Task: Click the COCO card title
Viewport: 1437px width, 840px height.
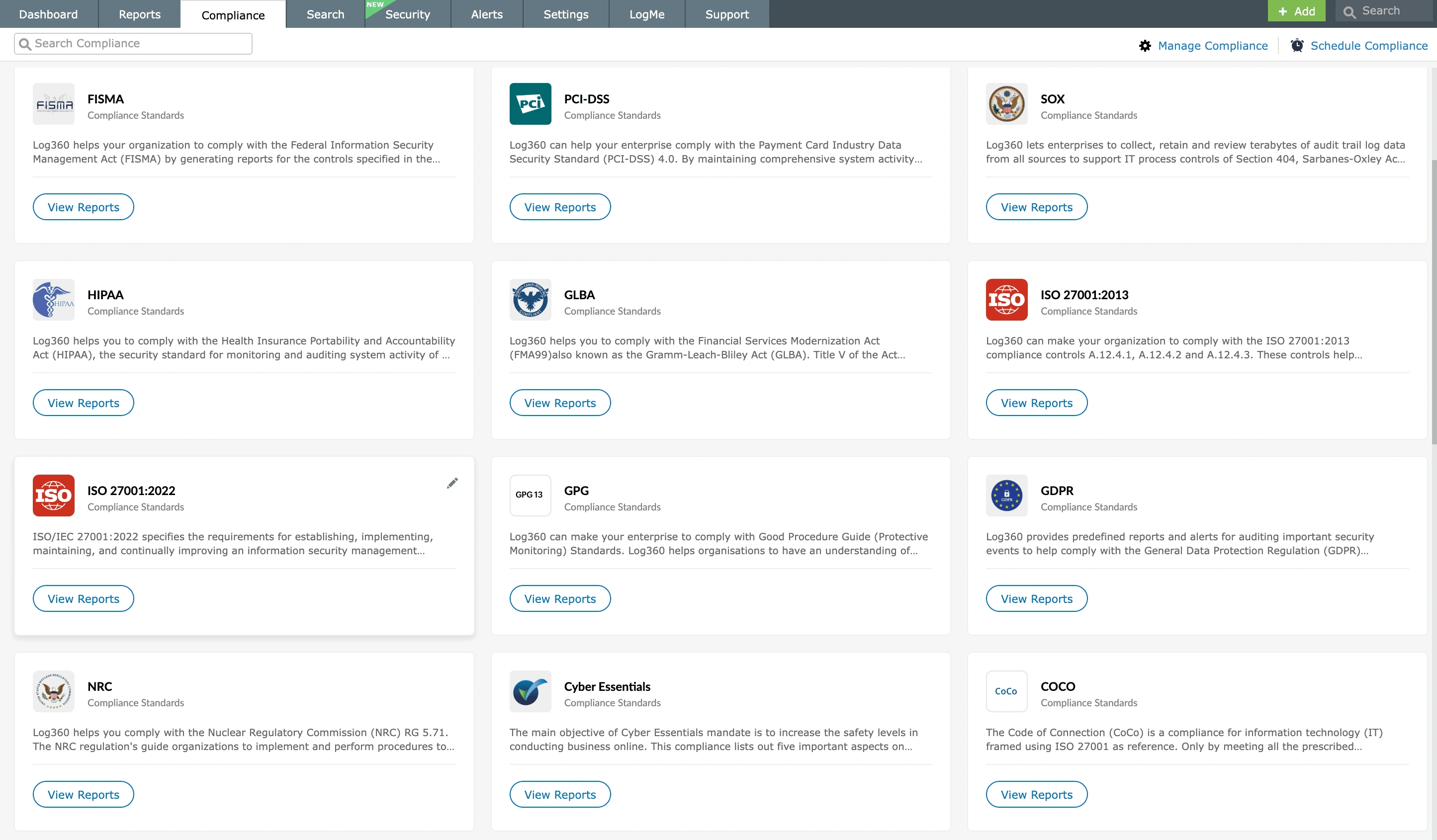Action: tap(1058, 687)
